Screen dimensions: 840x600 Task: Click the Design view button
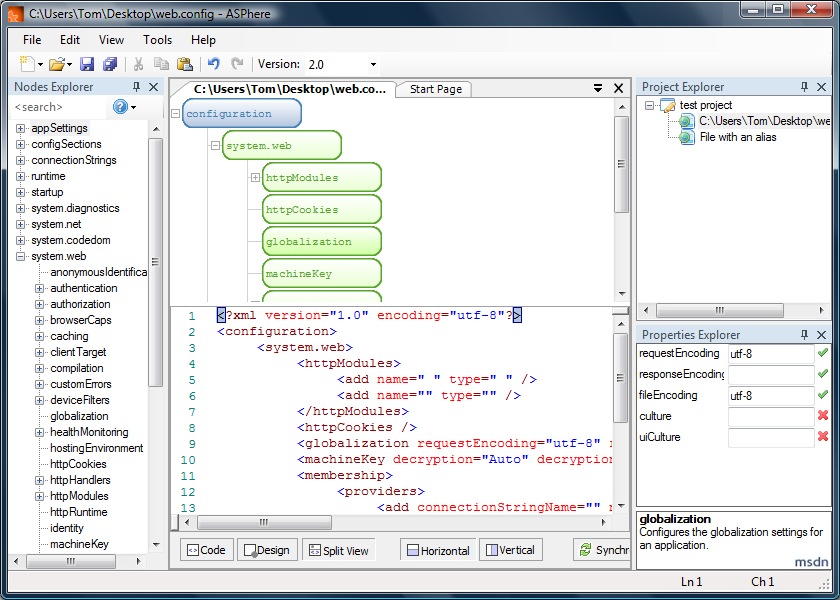click(265, 550)
